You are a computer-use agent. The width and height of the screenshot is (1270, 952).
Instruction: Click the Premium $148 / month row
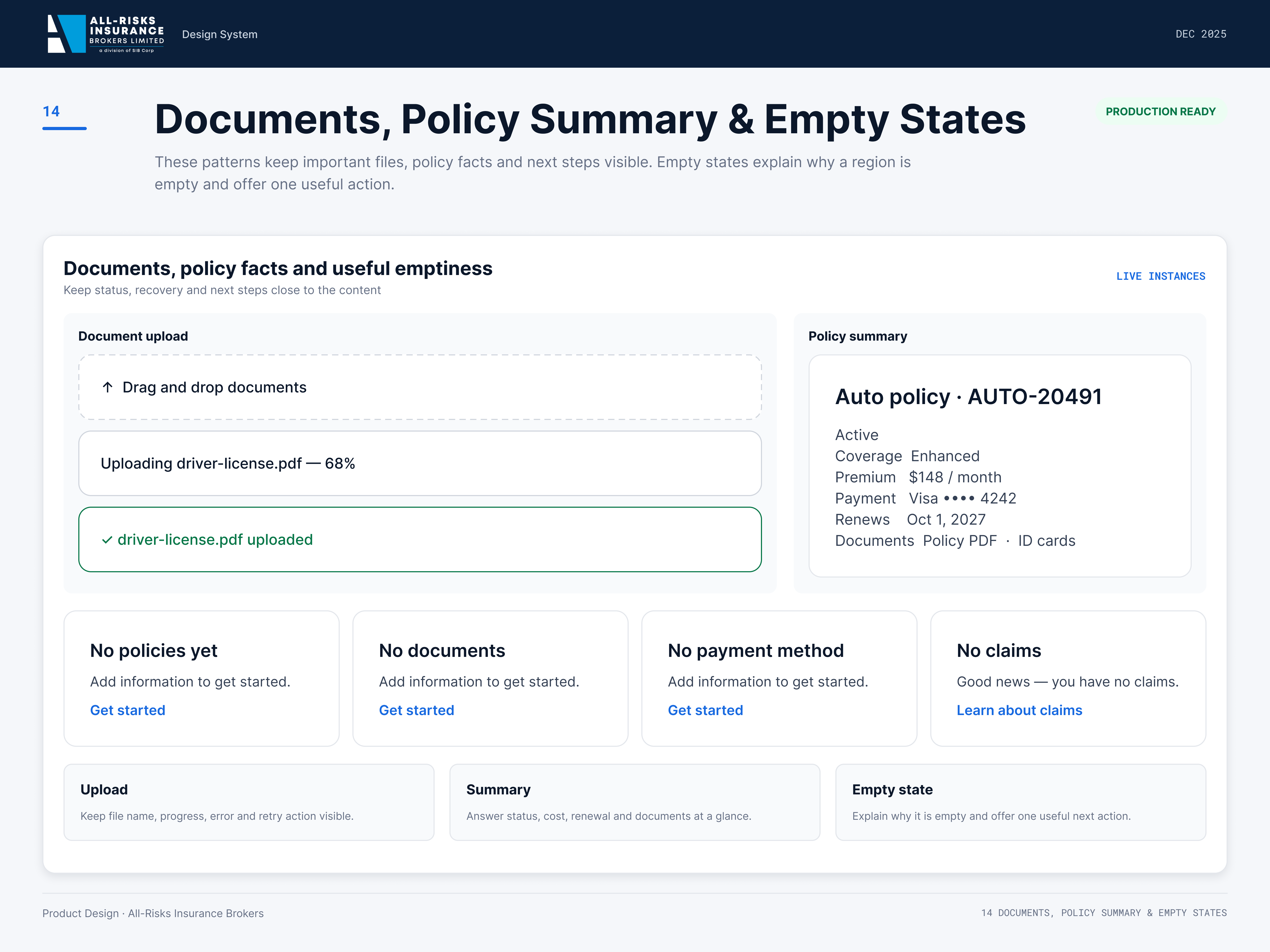click(x=918, y=477)
